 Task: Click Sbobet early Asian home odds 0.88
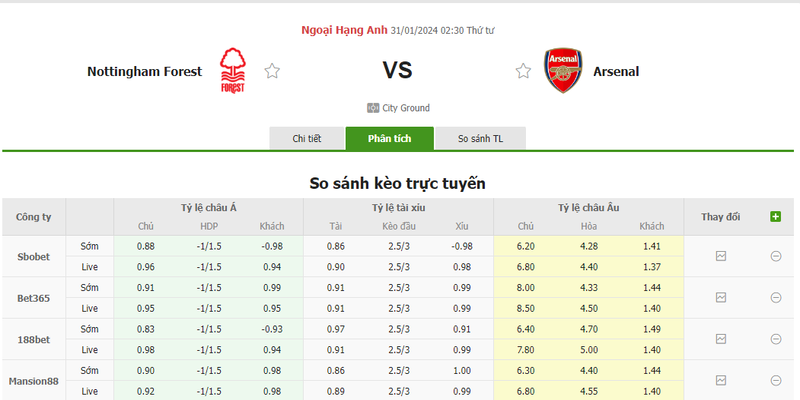pos(146,246)
